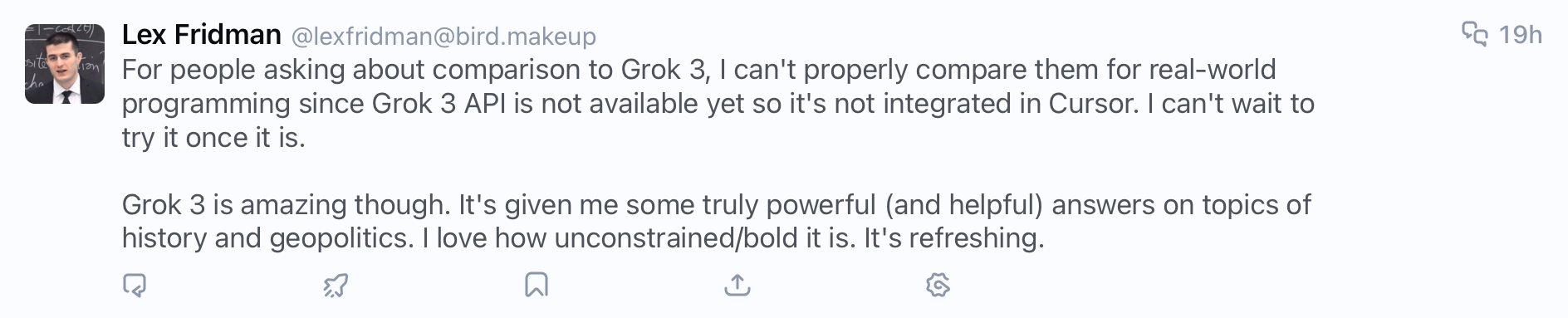This screenshot has height=318, width=1568.
Task: Open Lex Fridman's profile picture
Action: click(x=65, y=64)
